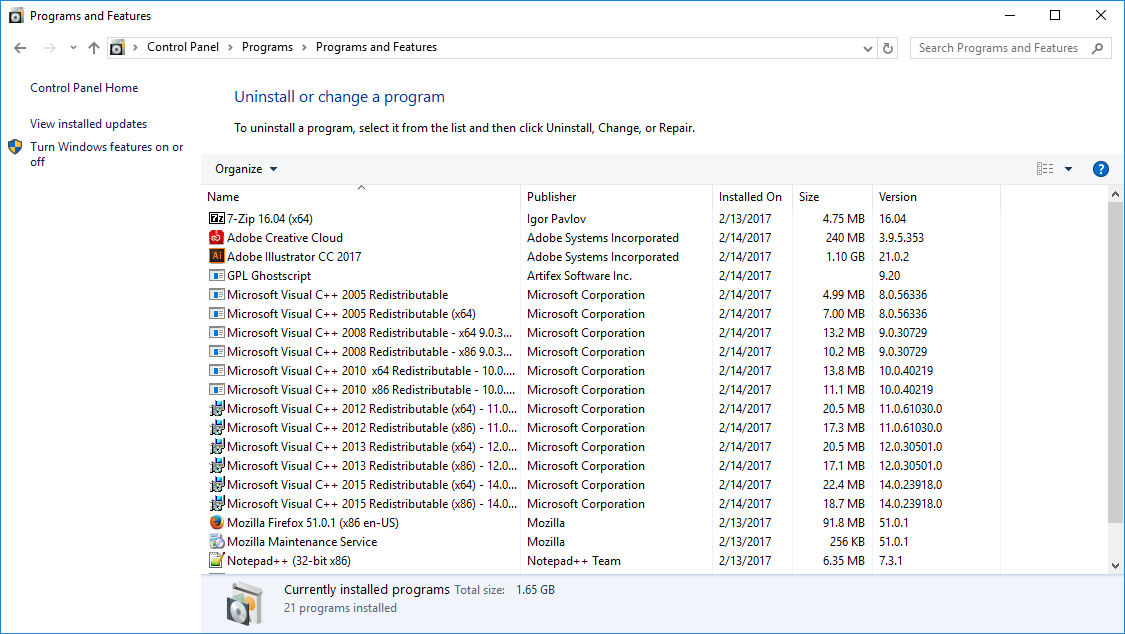Expand the view options dropdown arrow
The image size is (1125, 634).
pos(1068,169)
